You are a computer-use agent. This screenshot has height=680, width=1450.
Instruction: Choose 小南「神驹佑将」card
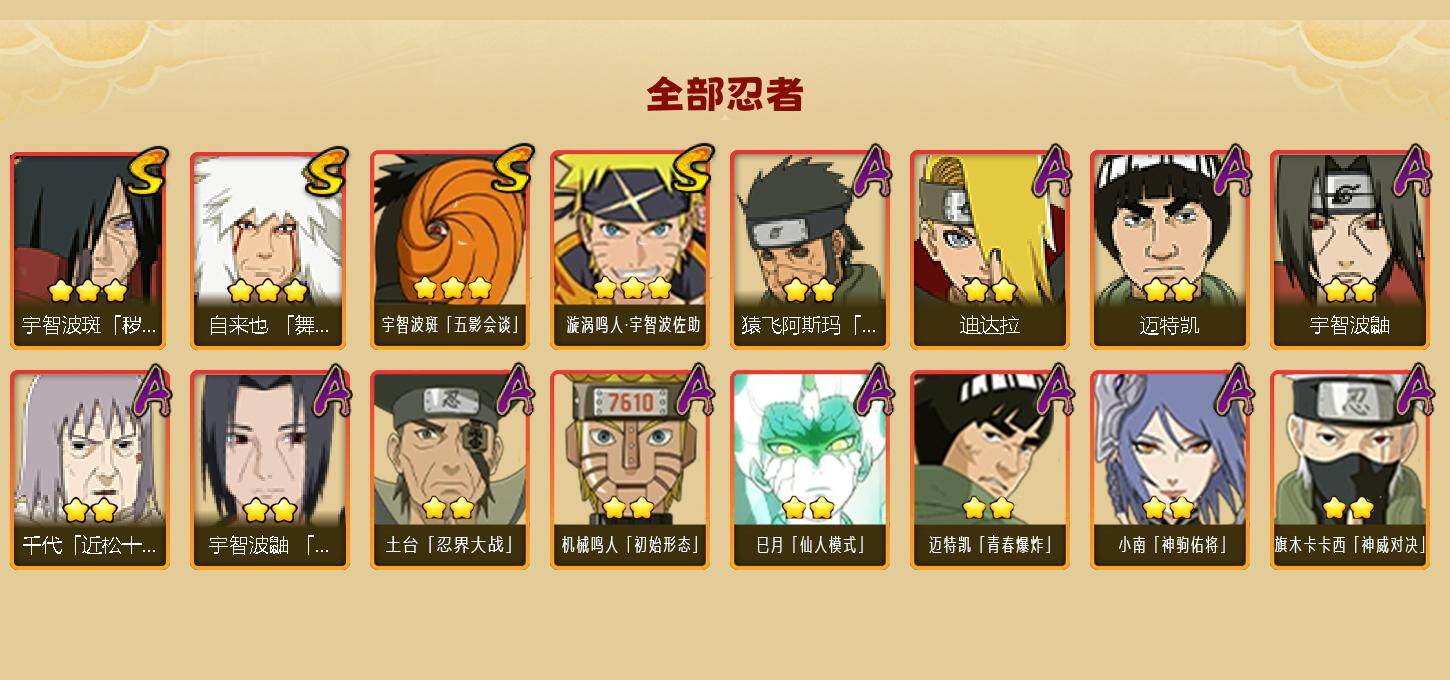click(1169, 470)
